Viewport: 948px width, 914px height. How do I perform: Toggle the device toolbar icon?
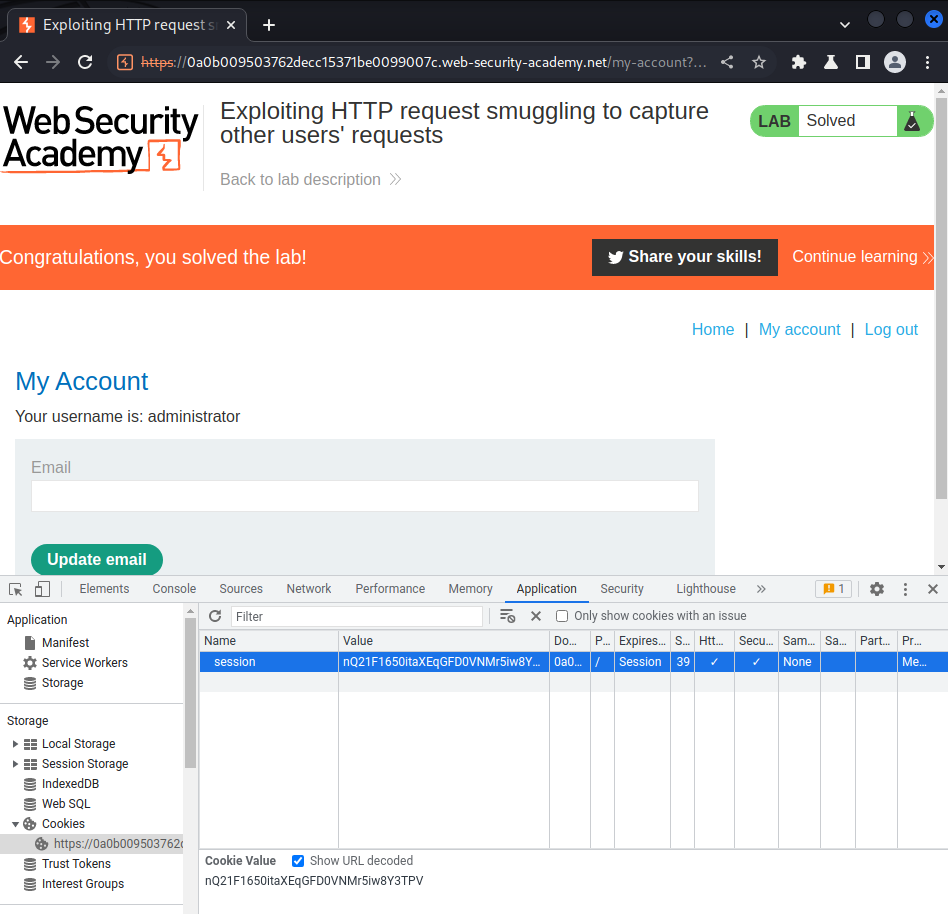[x=42, y=589]
